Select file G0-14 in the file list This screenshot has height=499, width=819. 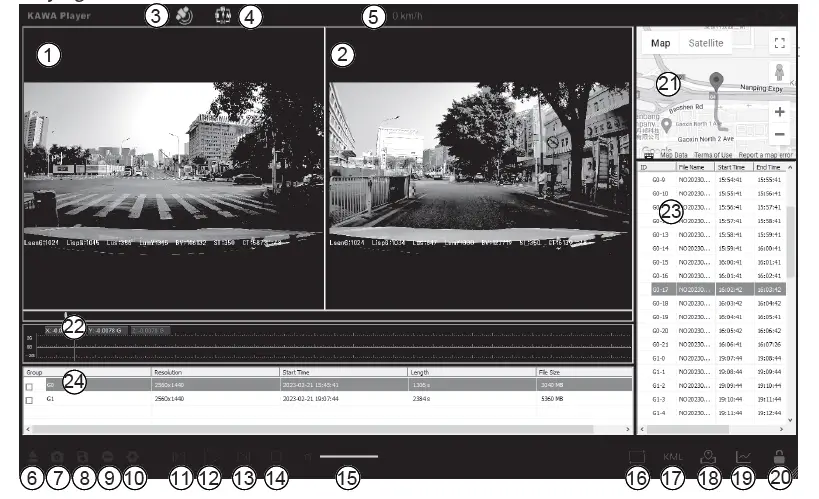click(x=717, y=248)
